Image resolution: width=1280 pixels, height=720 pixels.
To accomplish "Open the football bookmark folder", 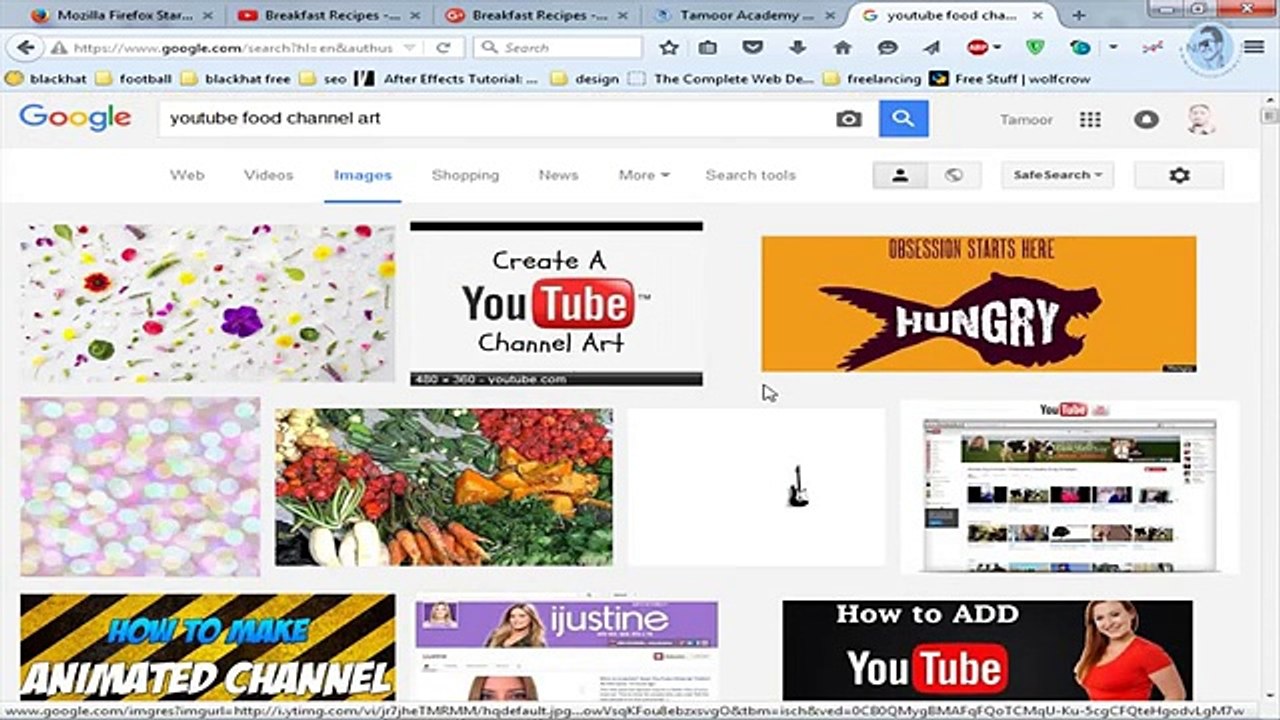I will click(133, 79).
